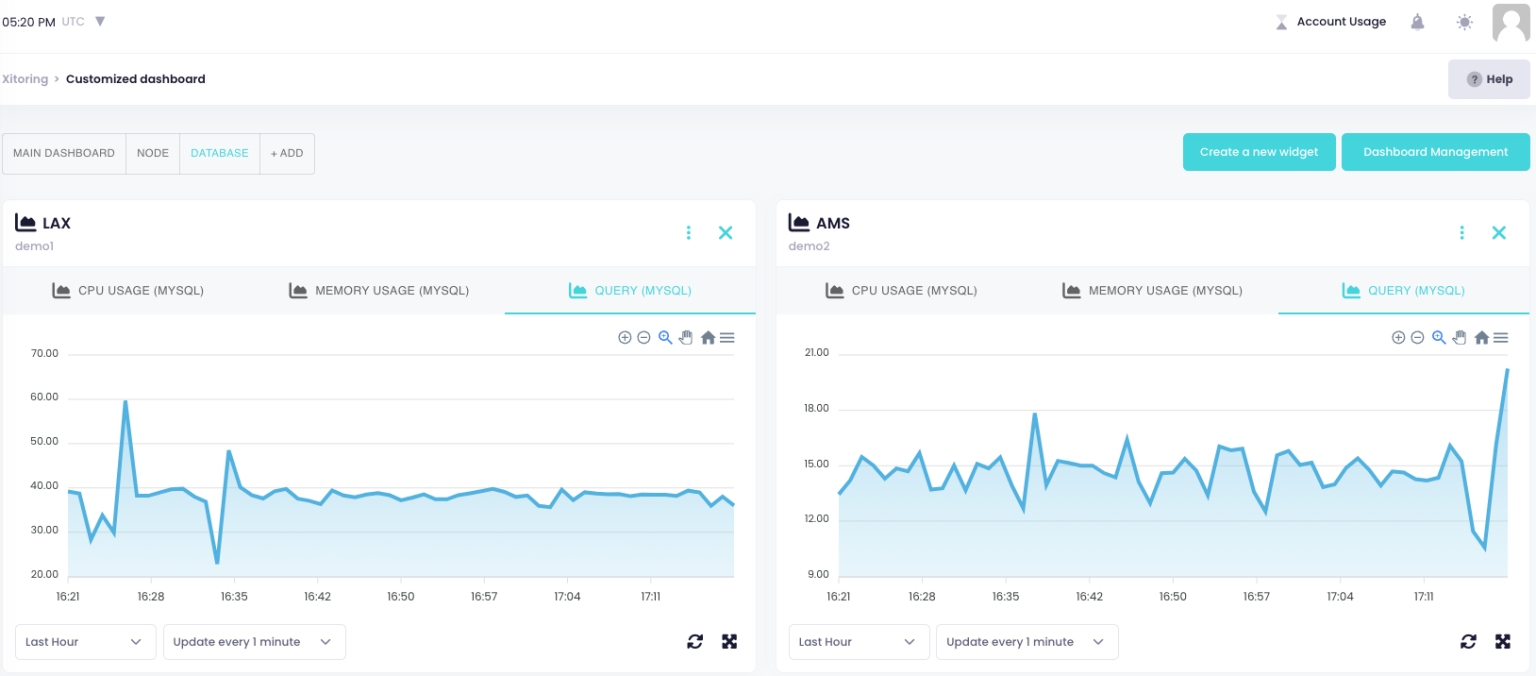Screen dimensions: 1536x676
Task: Expand the AMS widget to fullscreen
Action: pos(1503,641)
